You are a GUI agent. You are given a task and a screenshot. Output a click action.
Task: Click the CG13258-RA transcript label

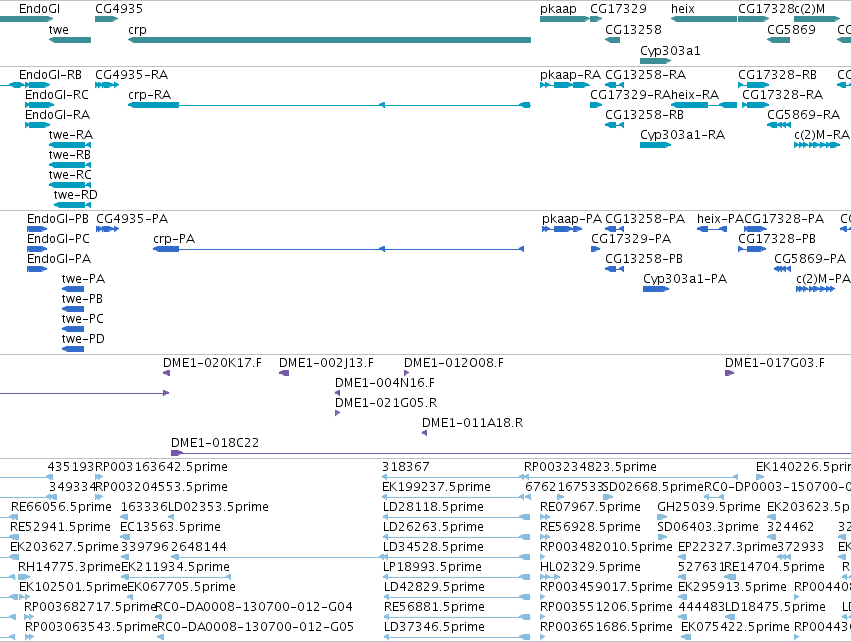[645, 75]
